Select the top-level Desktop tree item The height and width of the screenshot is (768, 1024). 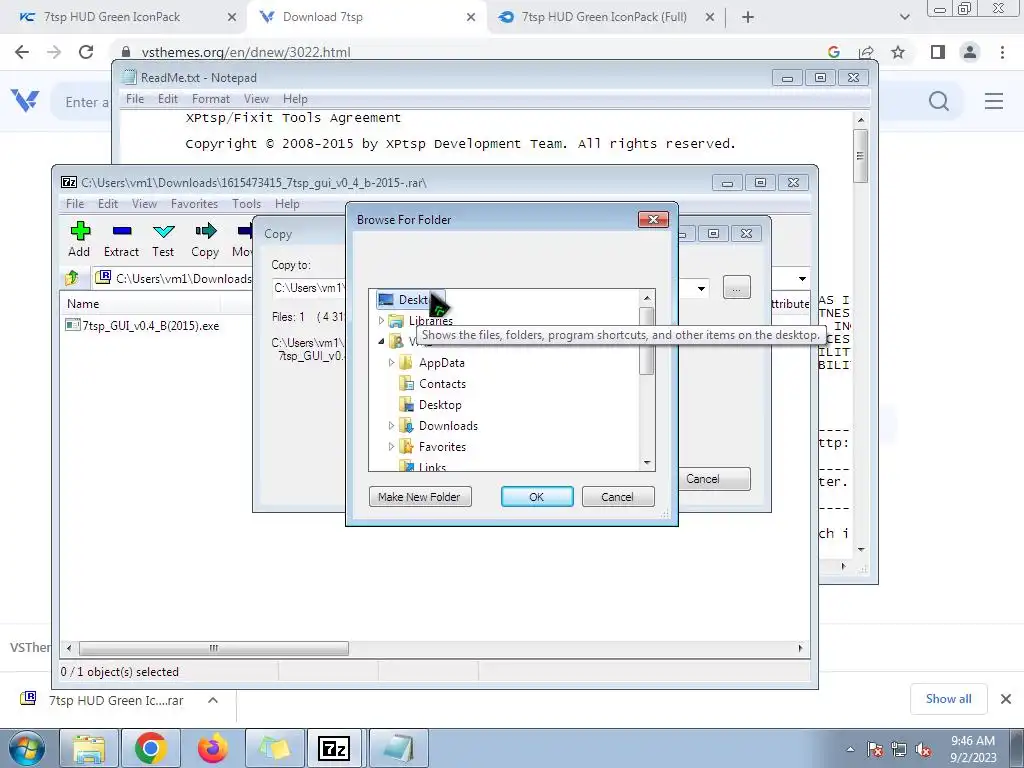[x=411, y=300]
